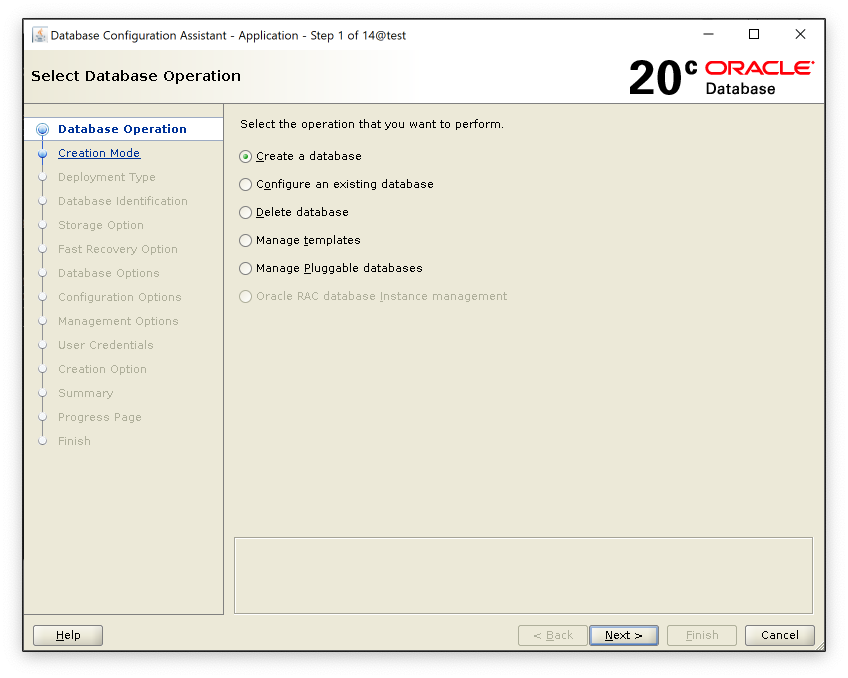
Task: Click the Finish step in sidebar
Action: 74,441
